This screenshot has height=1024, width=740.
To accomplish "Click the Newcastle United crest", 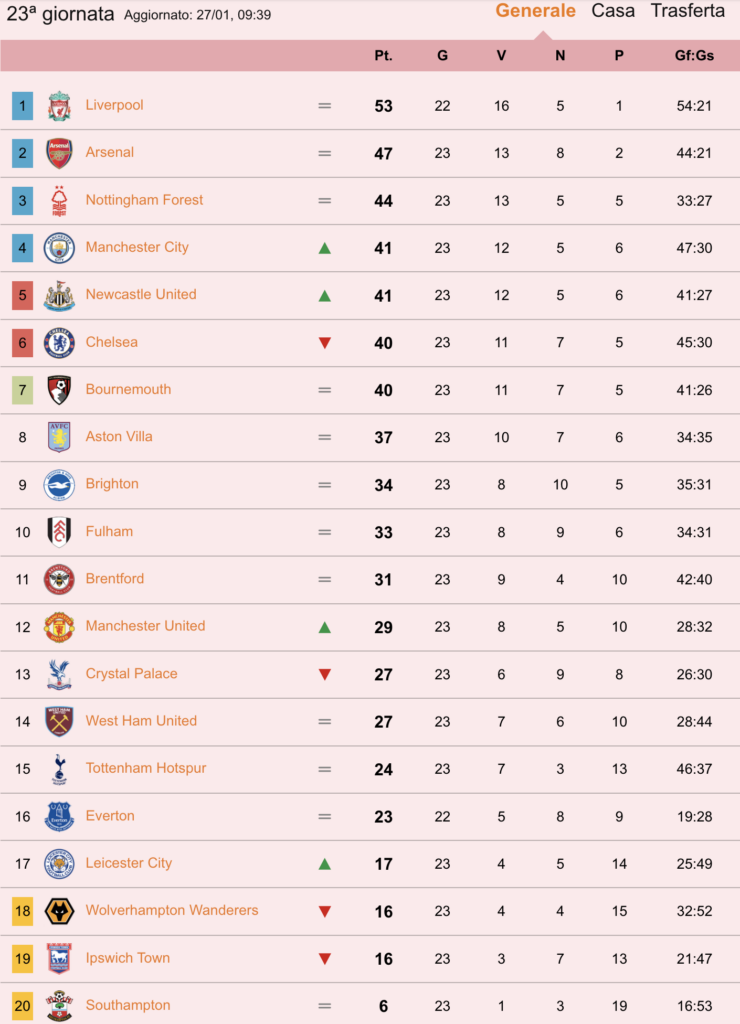I will point(59,295).
